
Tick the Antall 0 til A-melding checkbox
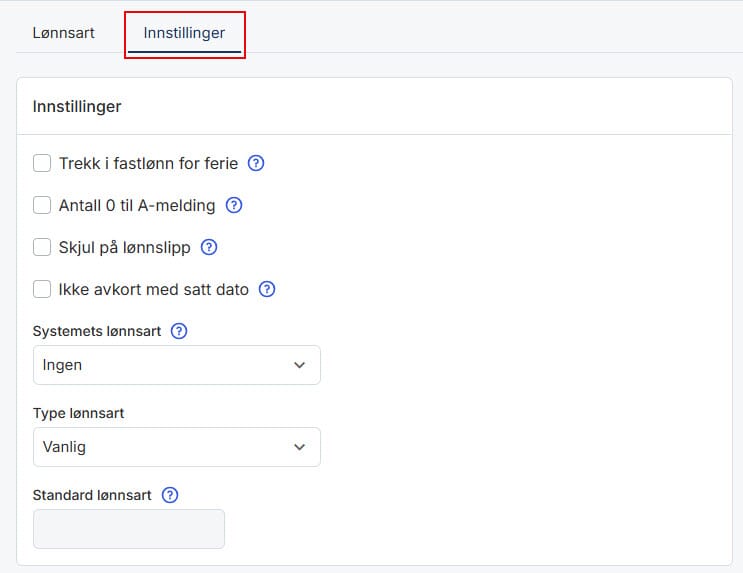coord(42,206)
